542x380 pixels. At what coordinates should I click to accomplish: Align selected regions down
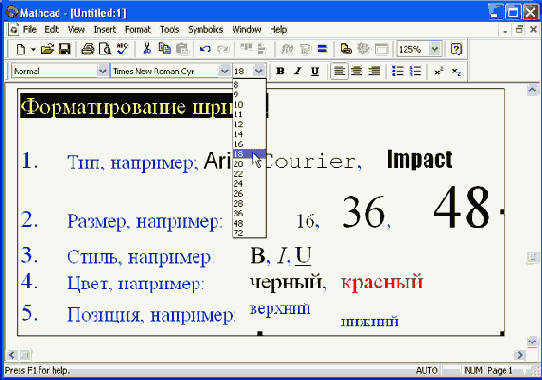pos(262,49)
